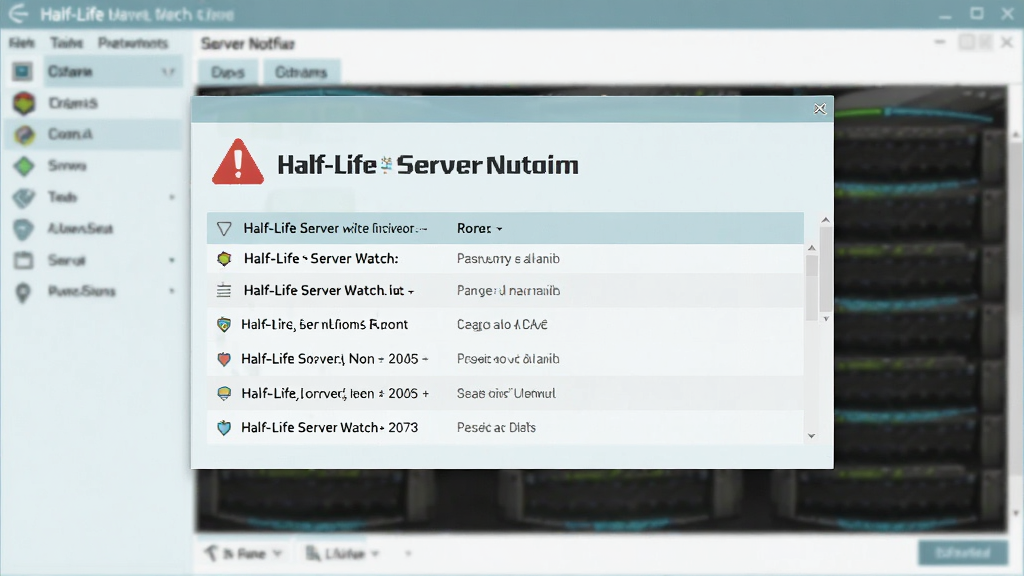
Task: Click the inner list scrollbar up arrow
Action: point(812,248)
